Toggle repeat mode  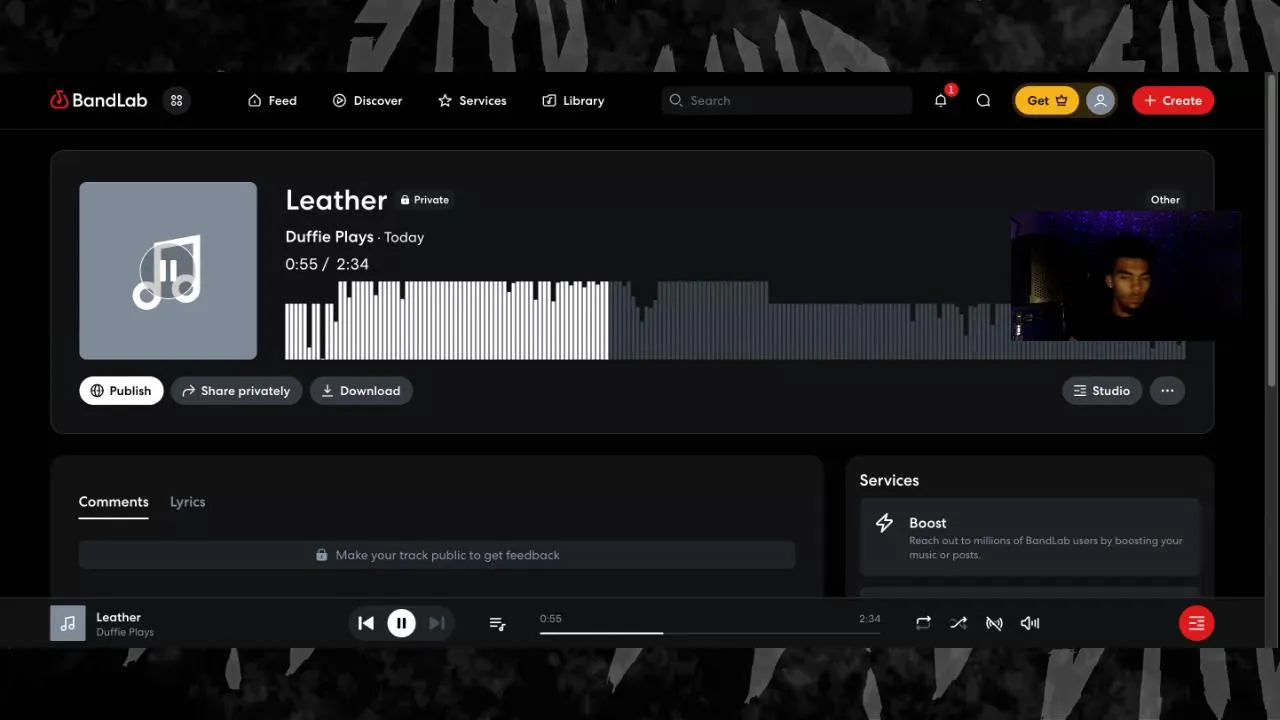tap(923, 623)
